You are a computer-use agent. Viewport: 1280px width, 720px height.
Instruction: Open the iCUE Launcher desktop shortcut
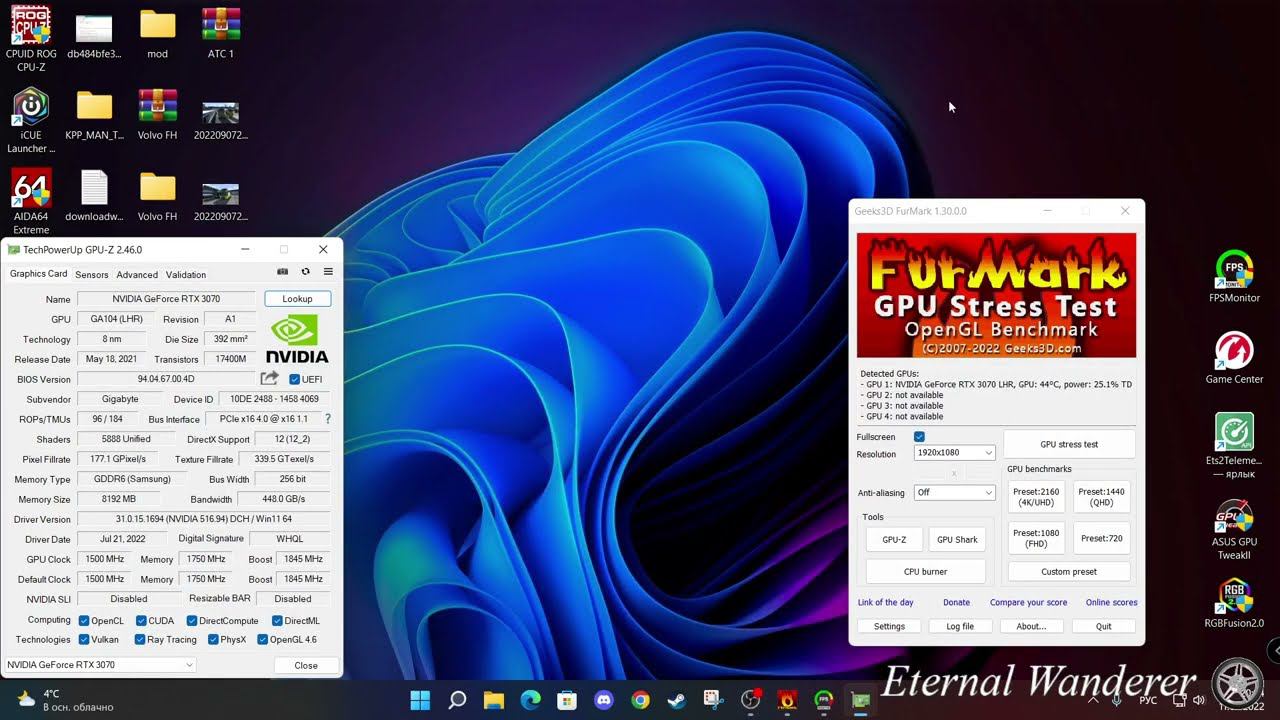(x=31, y=121)
